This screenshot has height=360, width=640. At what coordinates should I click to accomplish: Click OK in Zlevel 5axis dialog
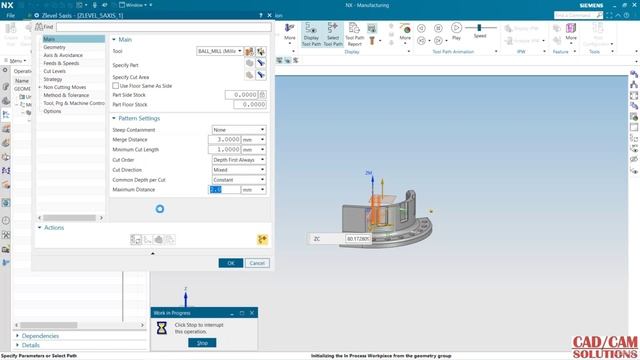(231, 263)
